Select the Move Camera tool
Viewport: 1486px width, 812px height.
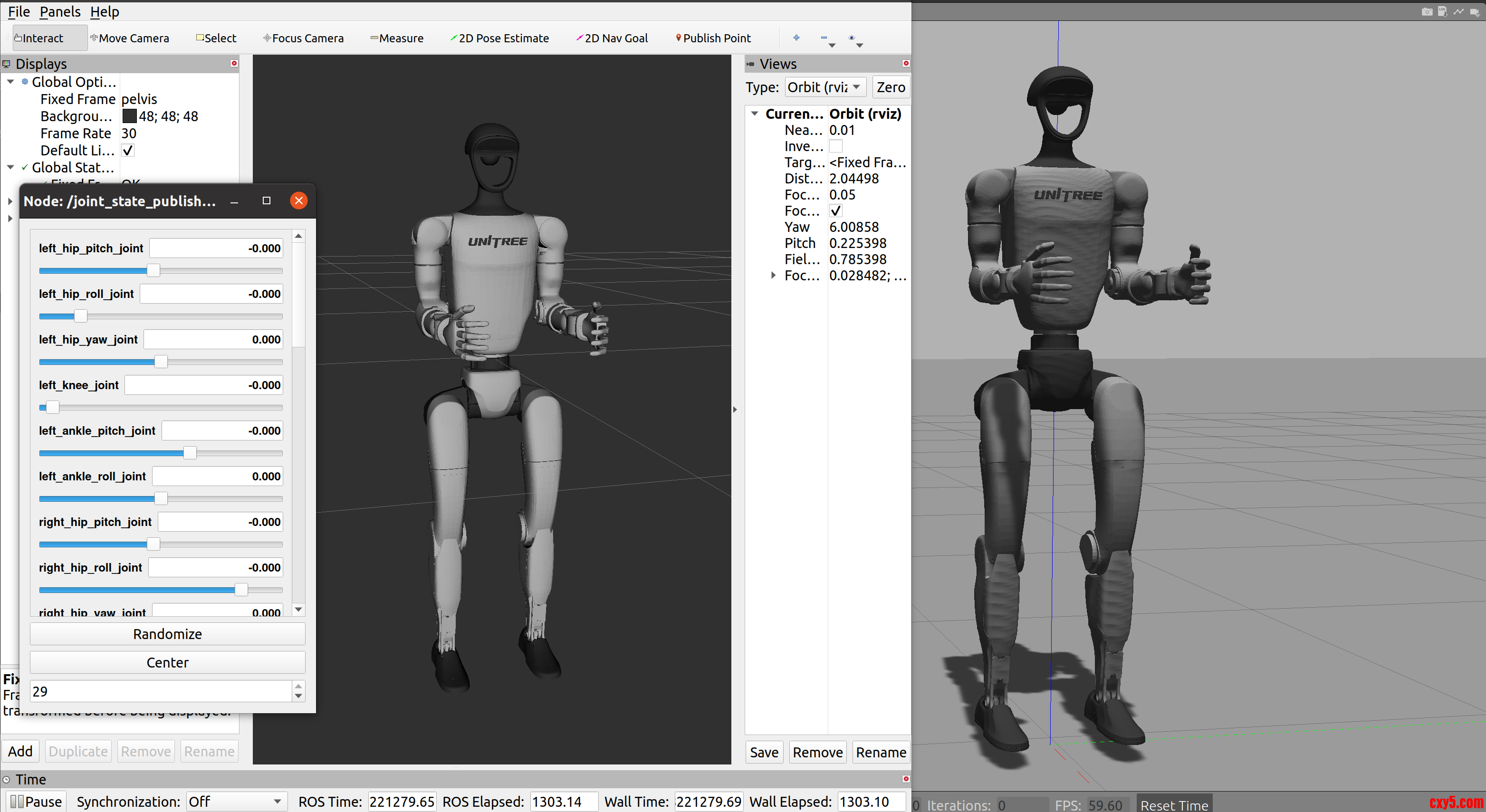coord(129,38)
